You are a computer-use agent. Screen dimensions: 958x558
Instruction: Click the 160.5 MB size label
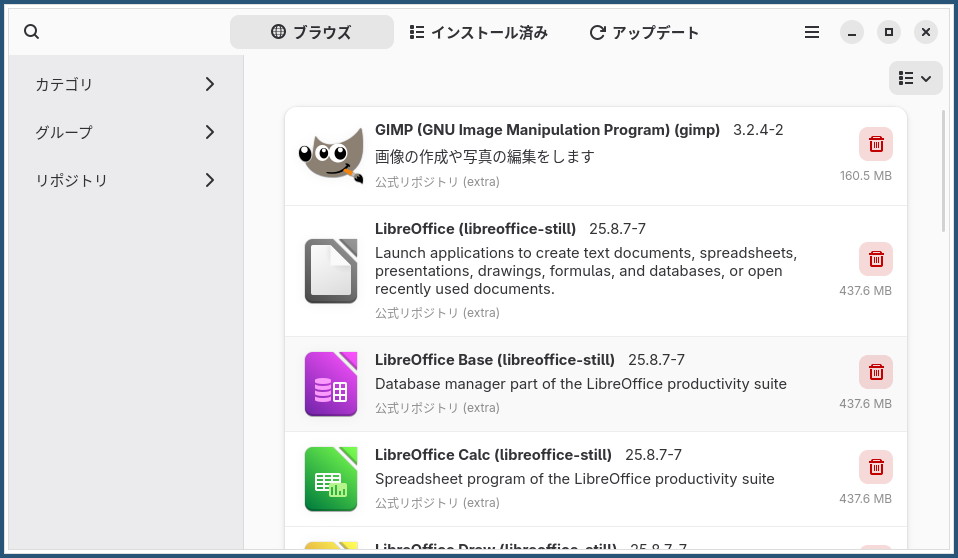point(866,176)
